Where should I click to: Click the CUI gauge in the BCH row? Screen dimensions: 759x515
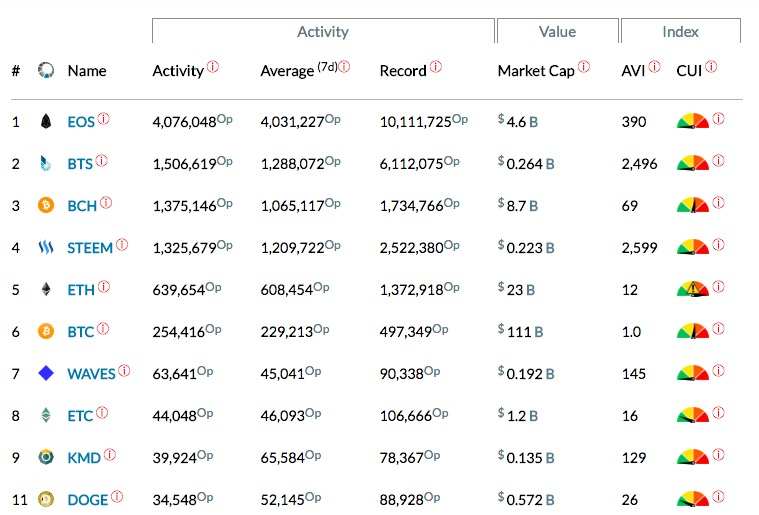pos(693,205)
